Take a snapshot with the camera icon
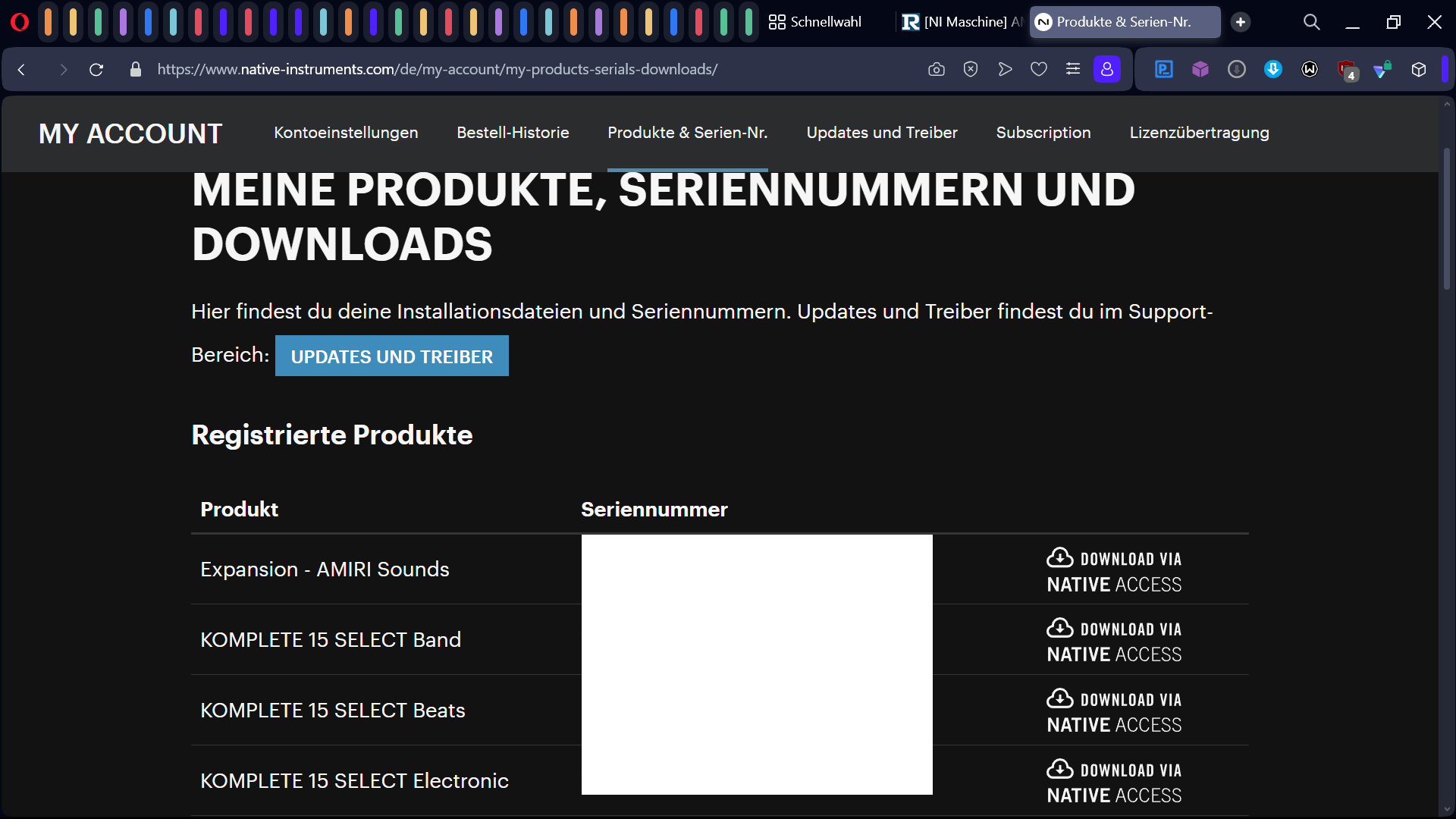Screen dimensions: 1456x819 click(937, 70)
